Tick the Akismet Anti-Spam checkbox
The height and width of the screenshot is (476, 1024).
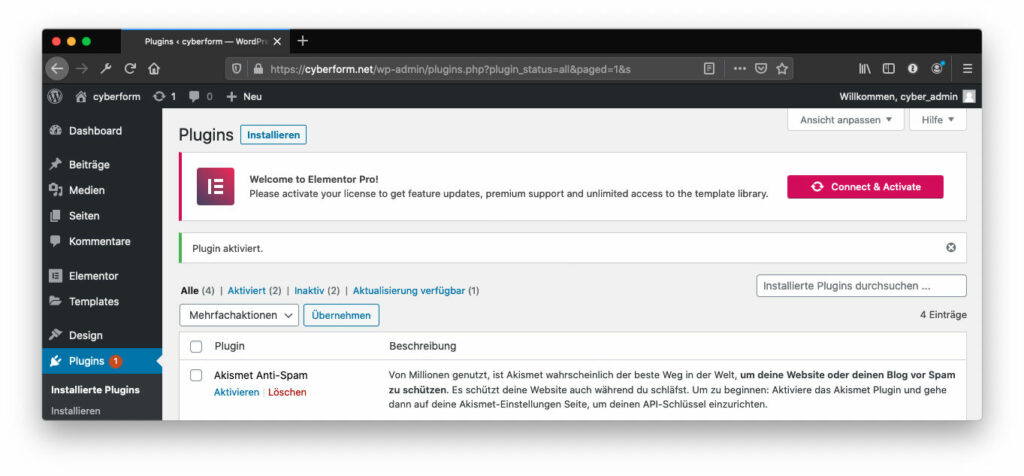coord(196,375)
